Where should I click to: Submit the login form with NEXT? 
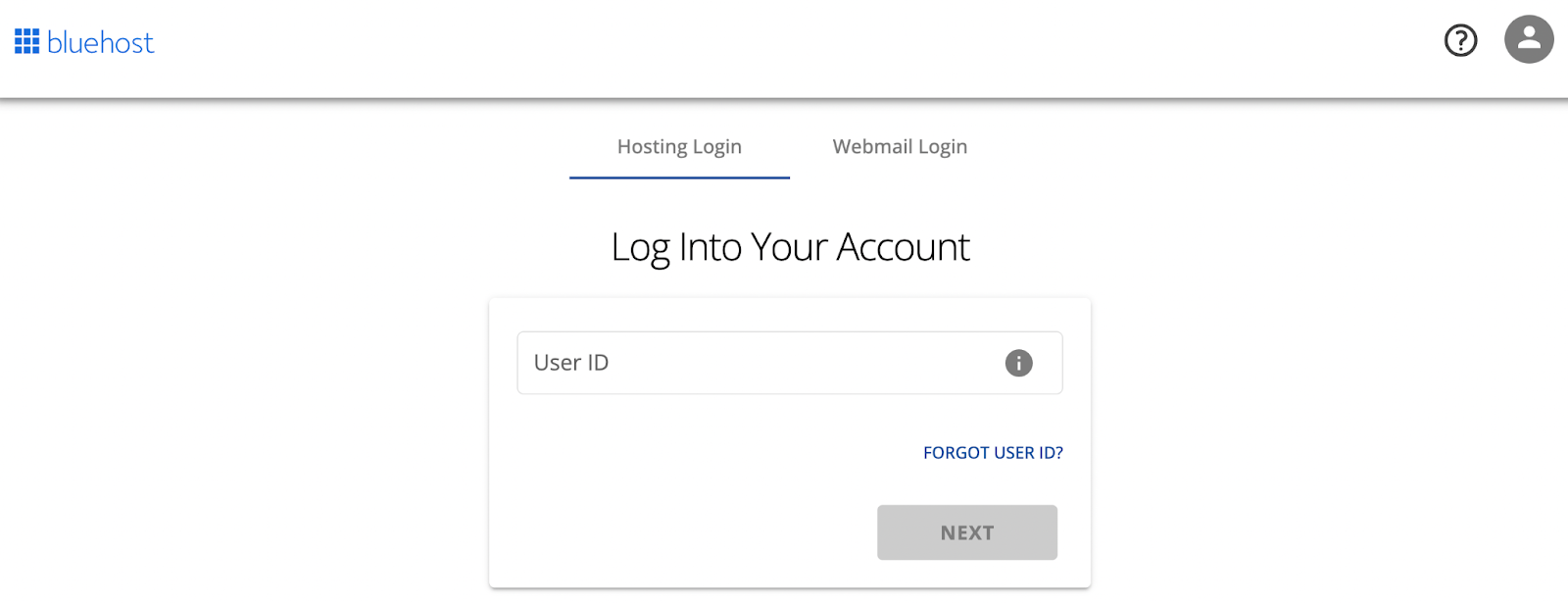(x=966, y=531)
